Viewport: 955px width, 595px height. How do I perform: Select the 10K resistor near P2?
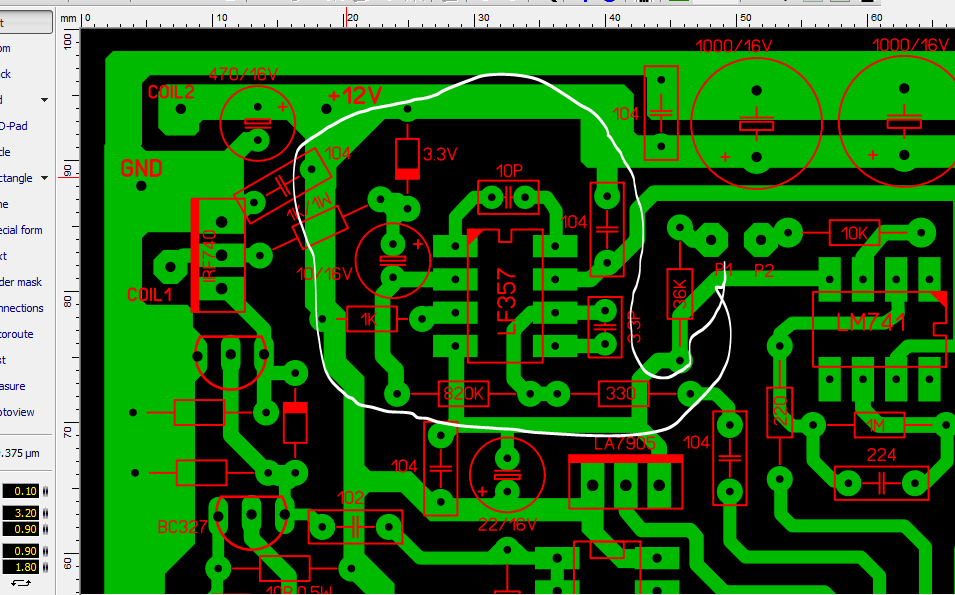tap(854, 233)
